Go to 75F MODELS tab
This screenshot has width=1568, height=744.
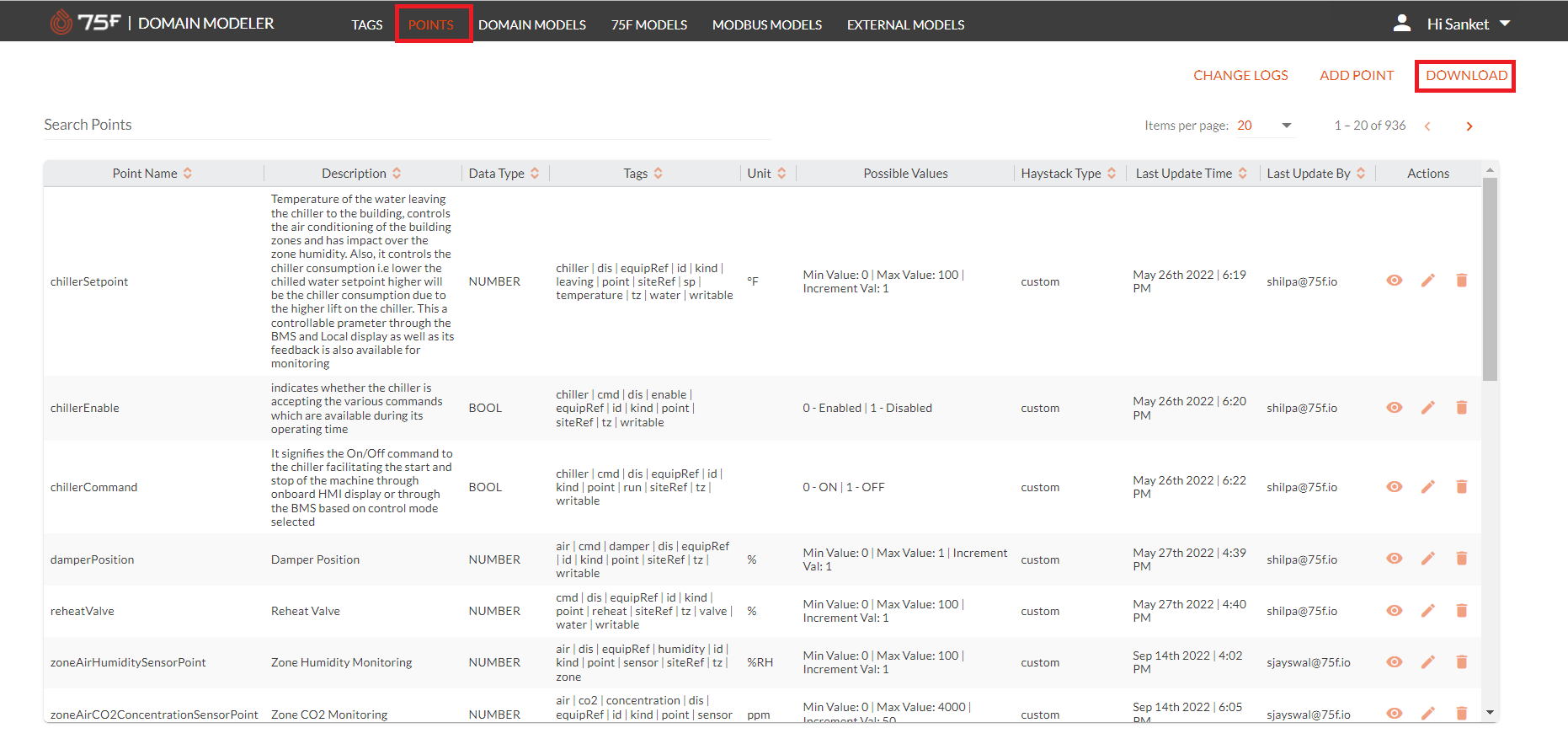[649, 24]
